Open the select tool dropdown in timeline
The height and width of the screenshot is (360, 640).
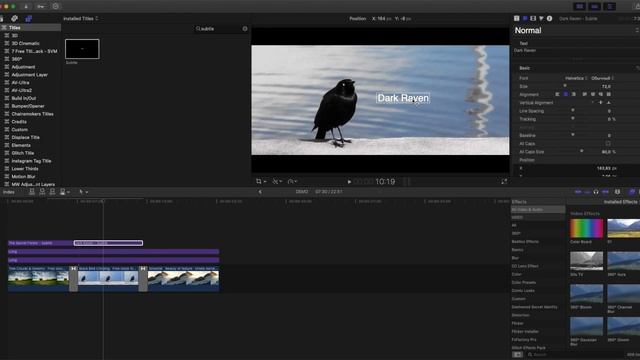pos(83,192)
